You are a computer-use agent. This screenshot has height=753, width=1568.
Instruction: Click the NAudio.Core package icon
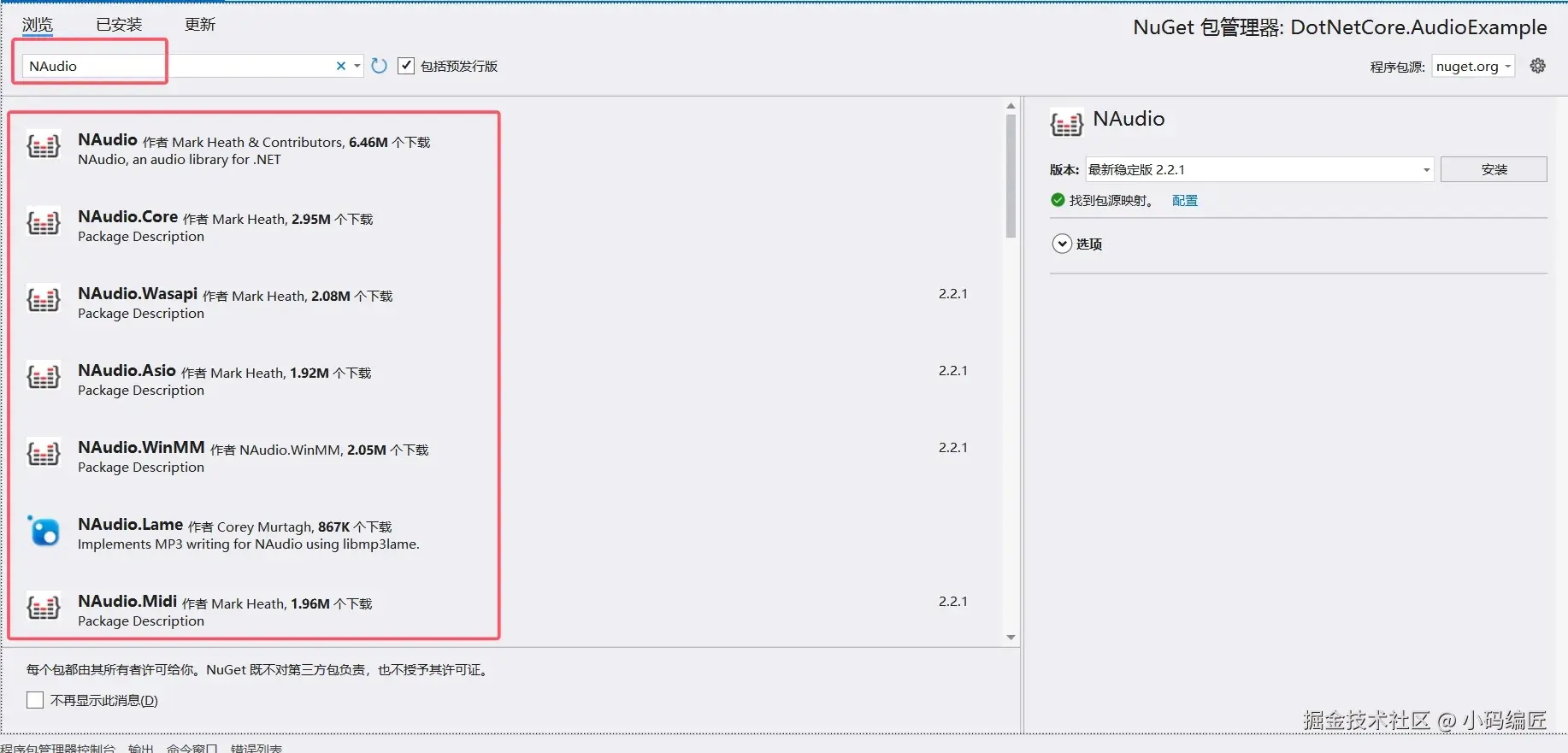pos(44,223)
